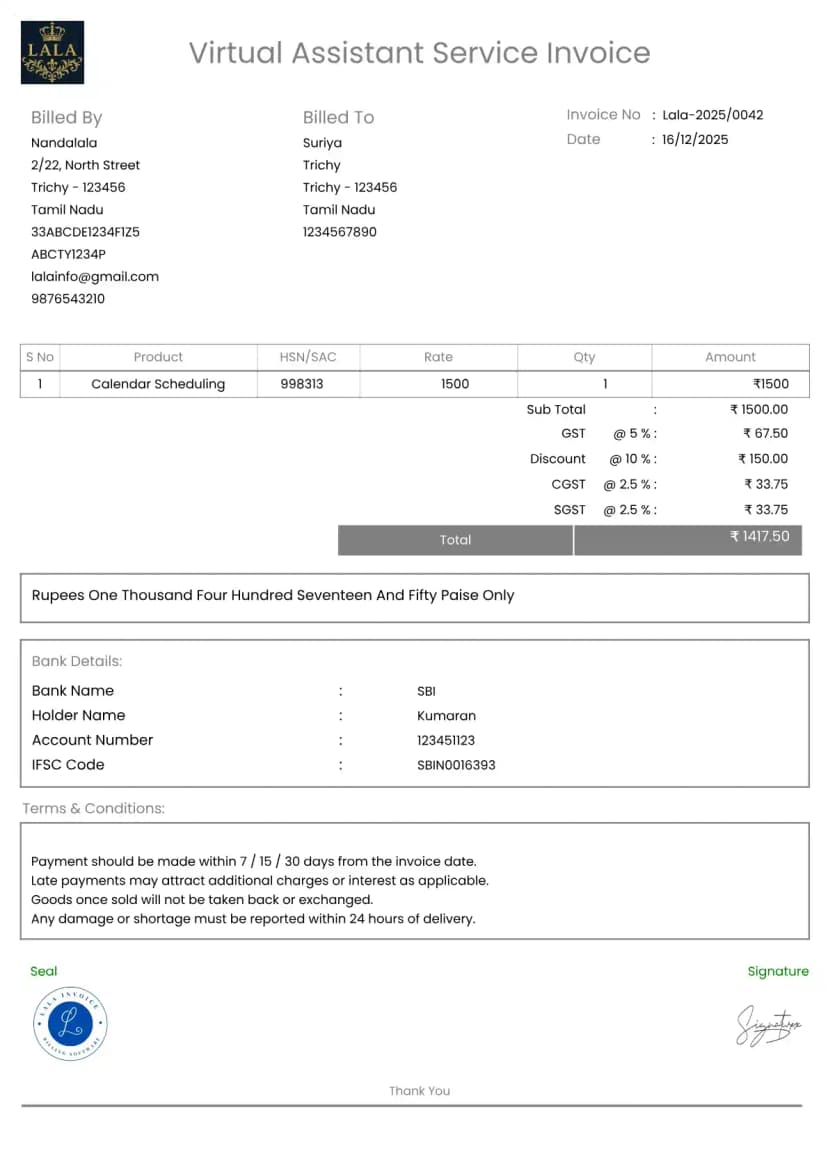
Task: Click the email 'lalainfo@gmail.com'
Action: tap(95, 277)
